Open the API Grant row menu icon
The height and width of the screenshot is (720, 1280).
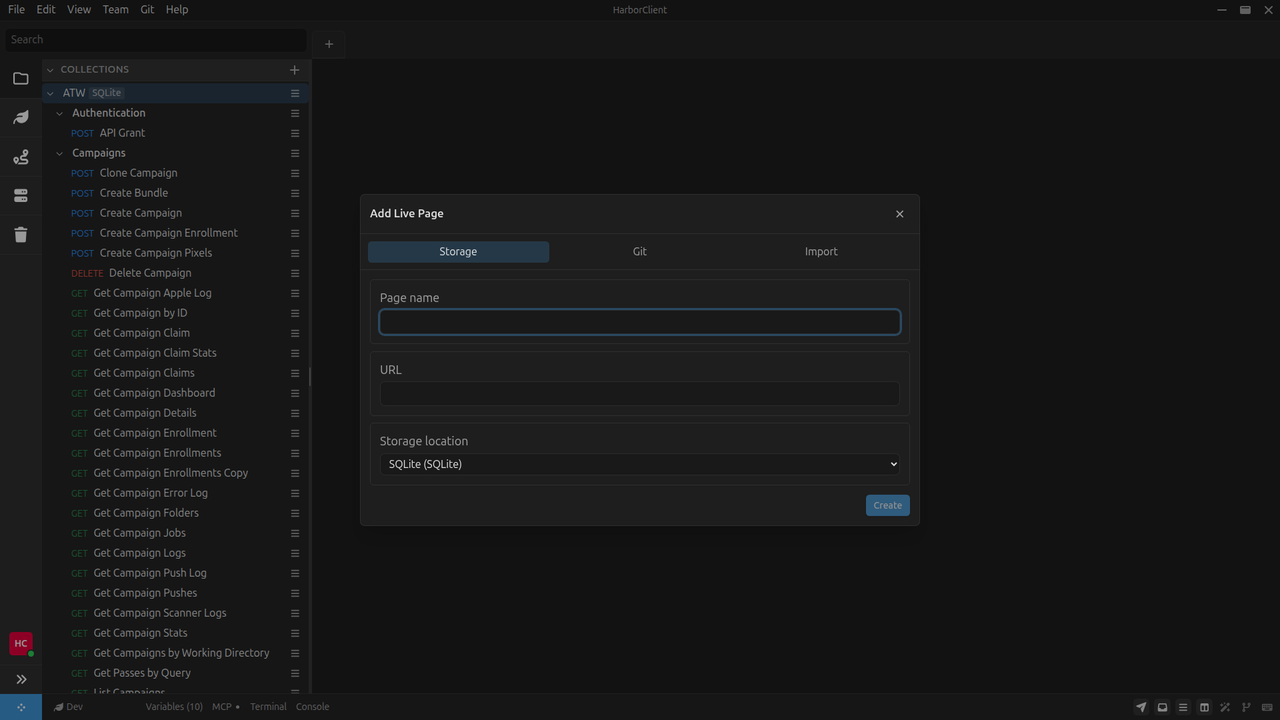tap(295, 133)
